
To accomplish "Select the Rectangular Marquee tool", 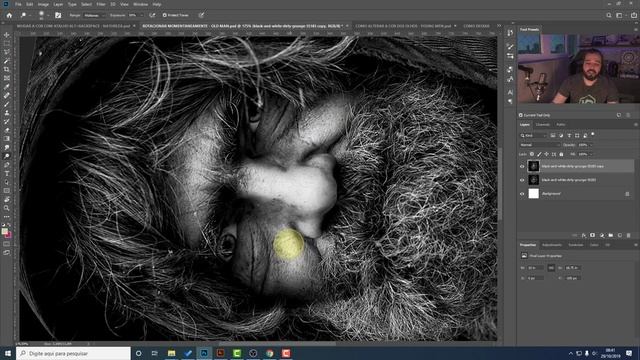I will [7, 44].
